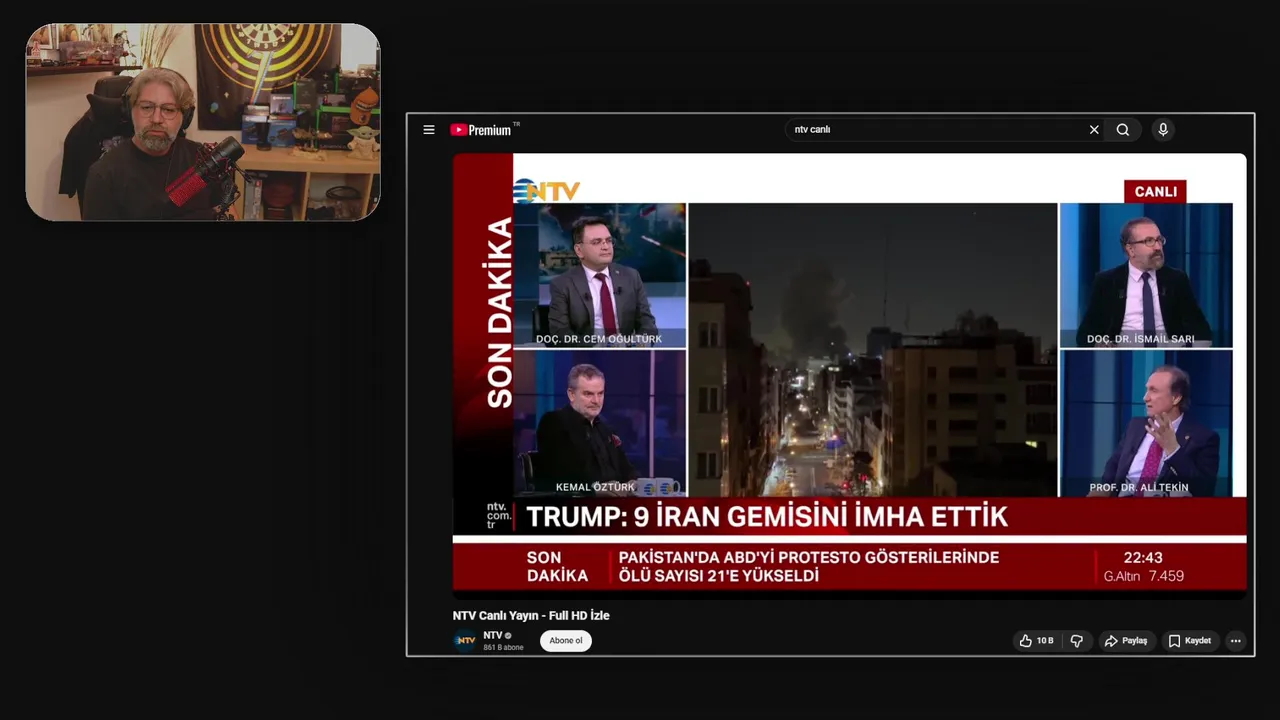The width and height of the screenshot is (1280, 720).
Task: Click the ticker text about Pakistan protests
Action: tap(808, 567)
